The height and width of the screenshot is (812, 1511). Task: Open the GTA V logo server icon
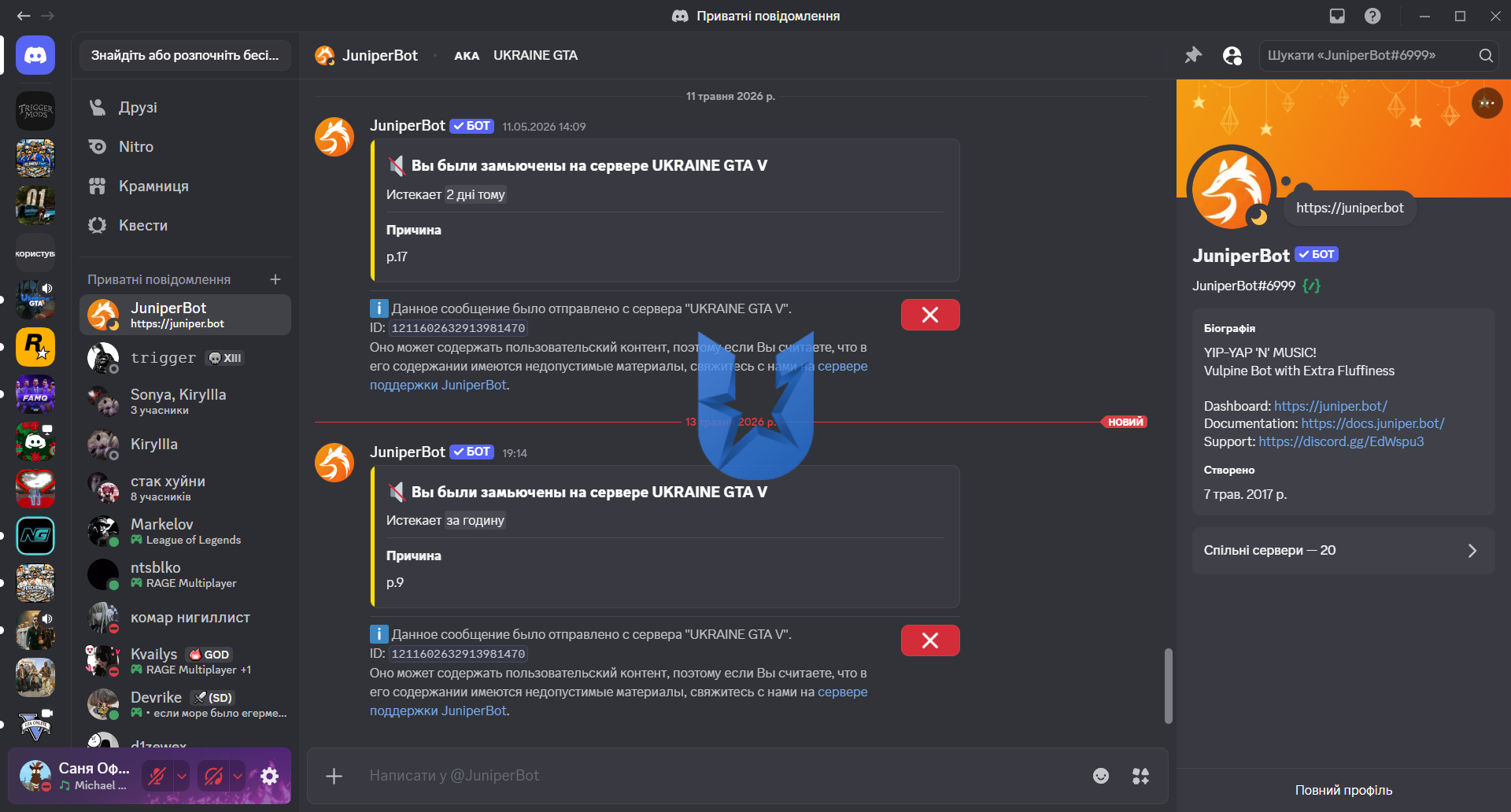point(35,725)
